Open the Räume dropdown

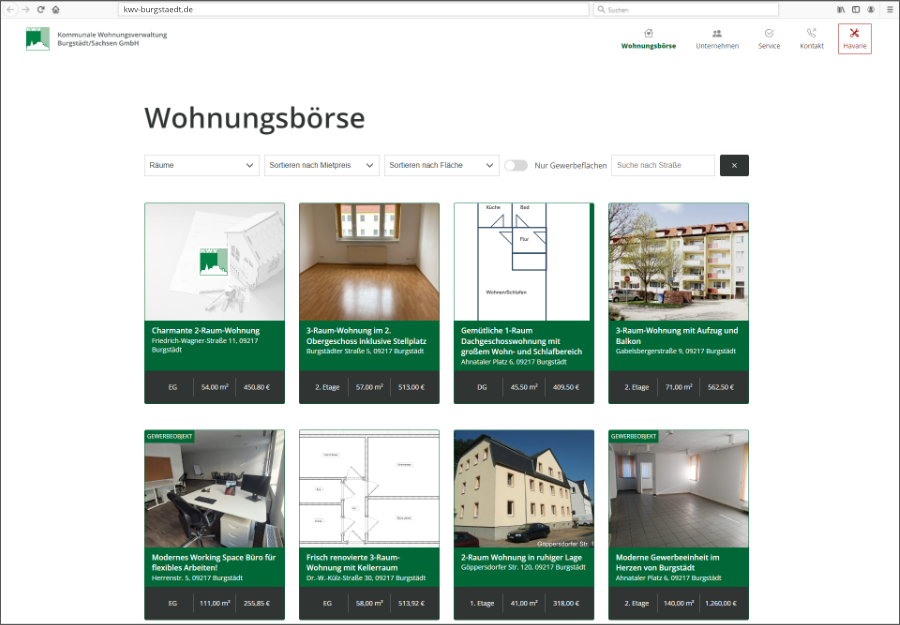pyautogui.click(x=201, y=165)
